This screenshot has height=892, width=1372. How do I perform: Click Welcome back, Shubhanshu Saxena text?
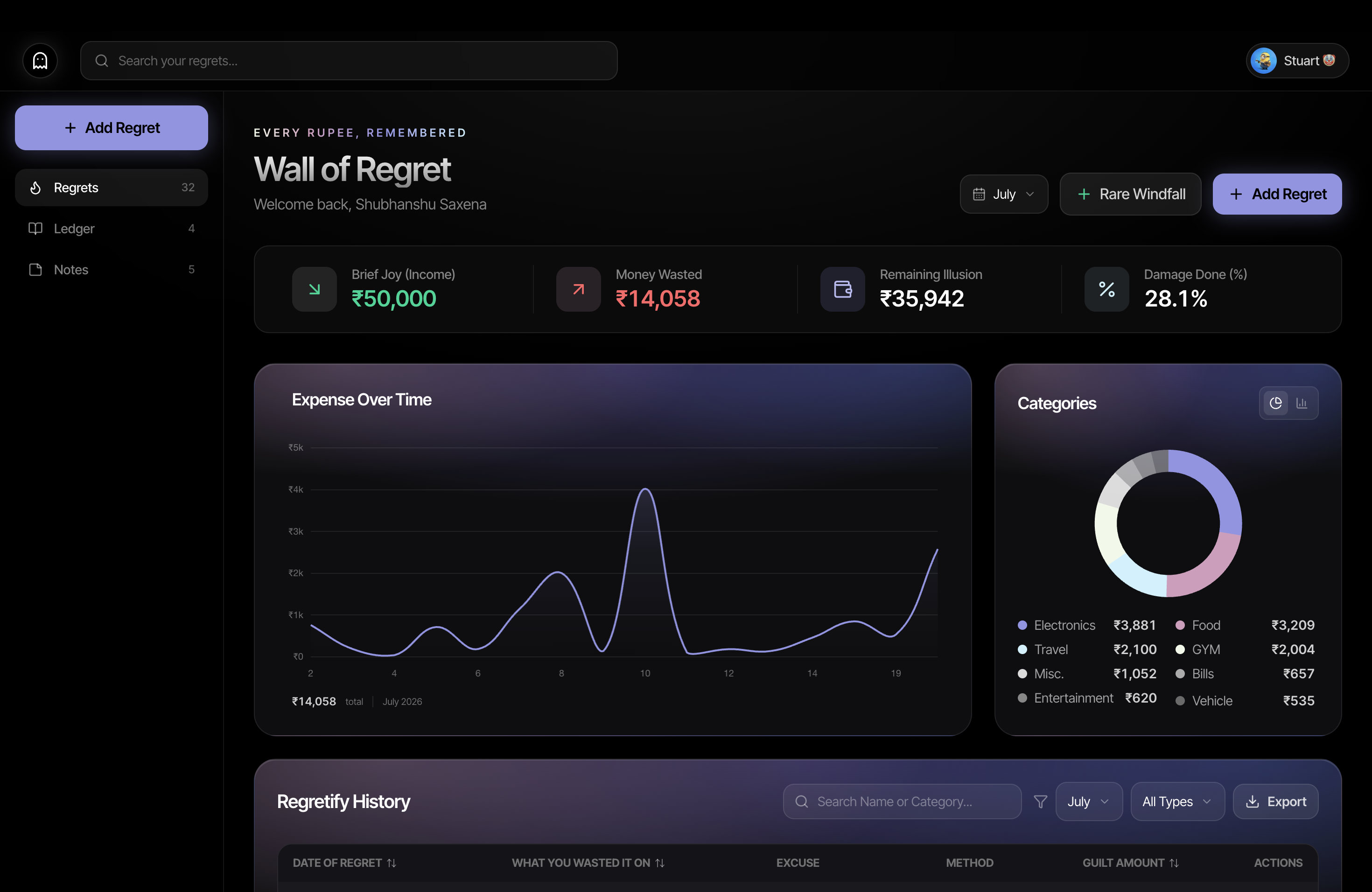(x=370, y=204)
